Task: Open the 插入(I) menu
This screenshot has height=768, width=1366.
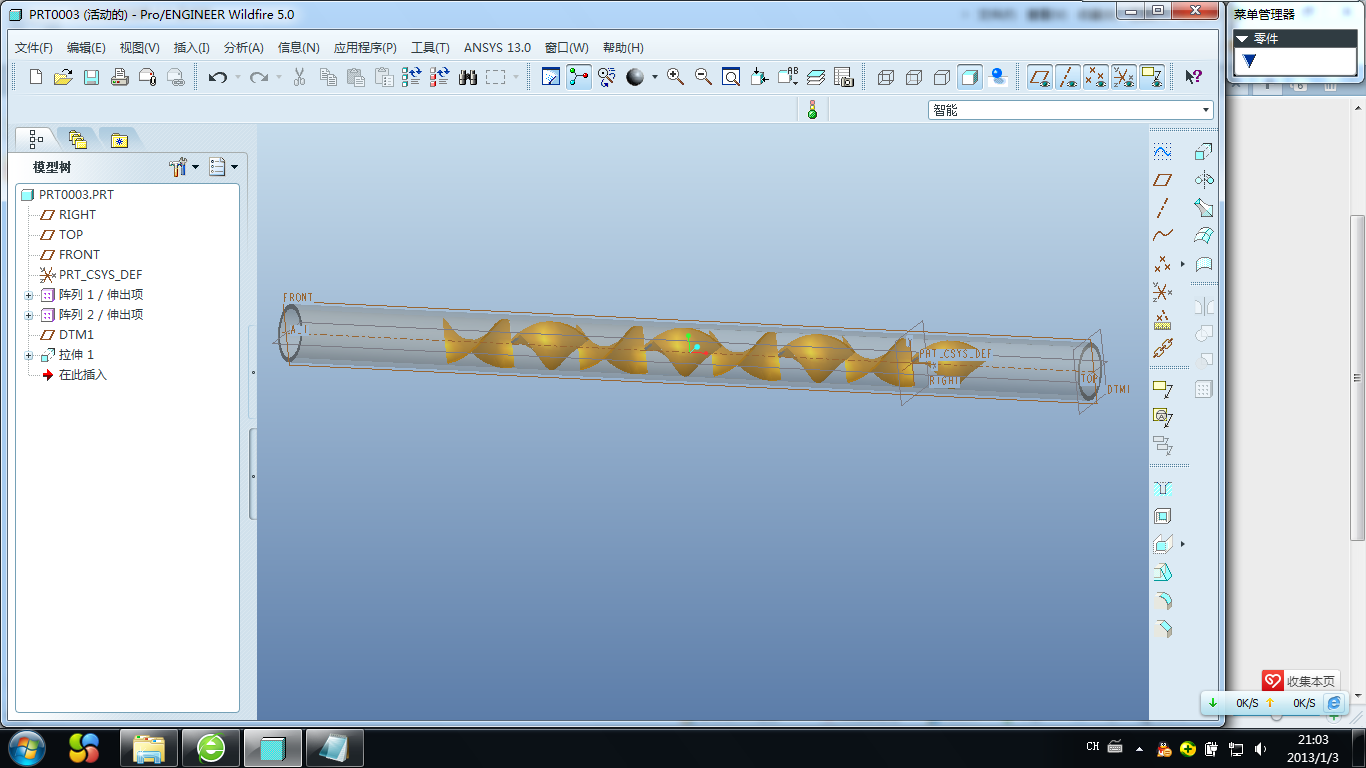Action: pyautogui.click(x=191, y=47)
